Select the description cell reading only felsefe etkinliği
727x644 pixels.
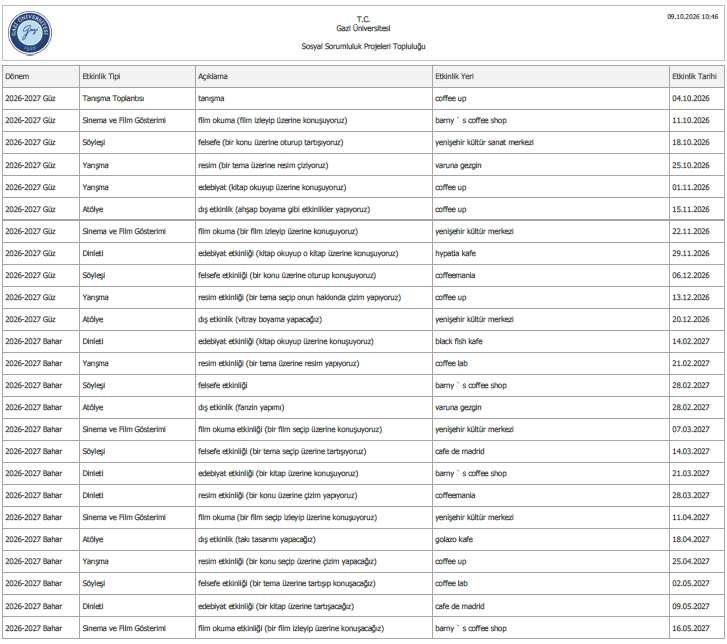(x=314, y=385)
